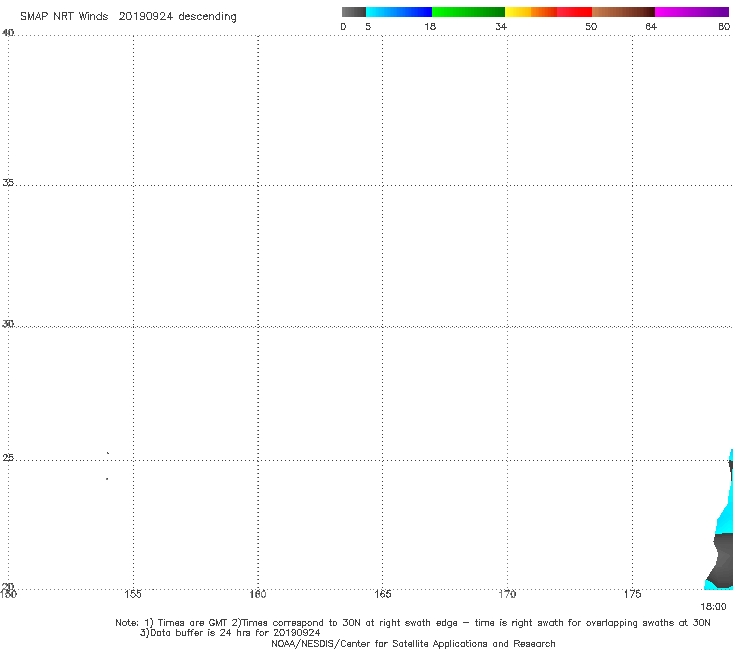Click the longitude label '170'
The width and height of the screenshot is (740, 650).
pyautogui.click(x=507, y=594)
